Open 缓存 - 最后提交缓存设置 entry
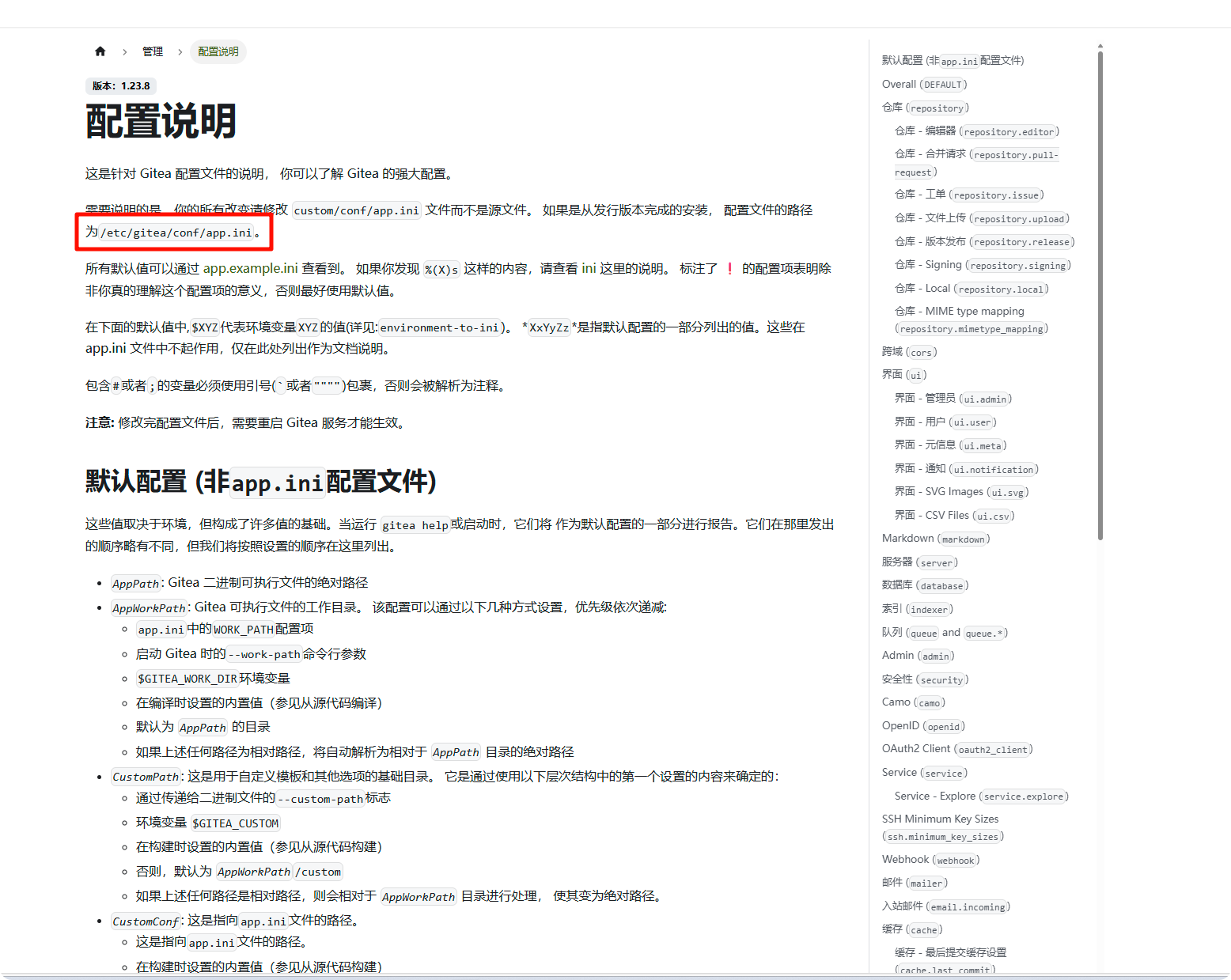This screenshot has height=980, width=1231. coord(950,961)
